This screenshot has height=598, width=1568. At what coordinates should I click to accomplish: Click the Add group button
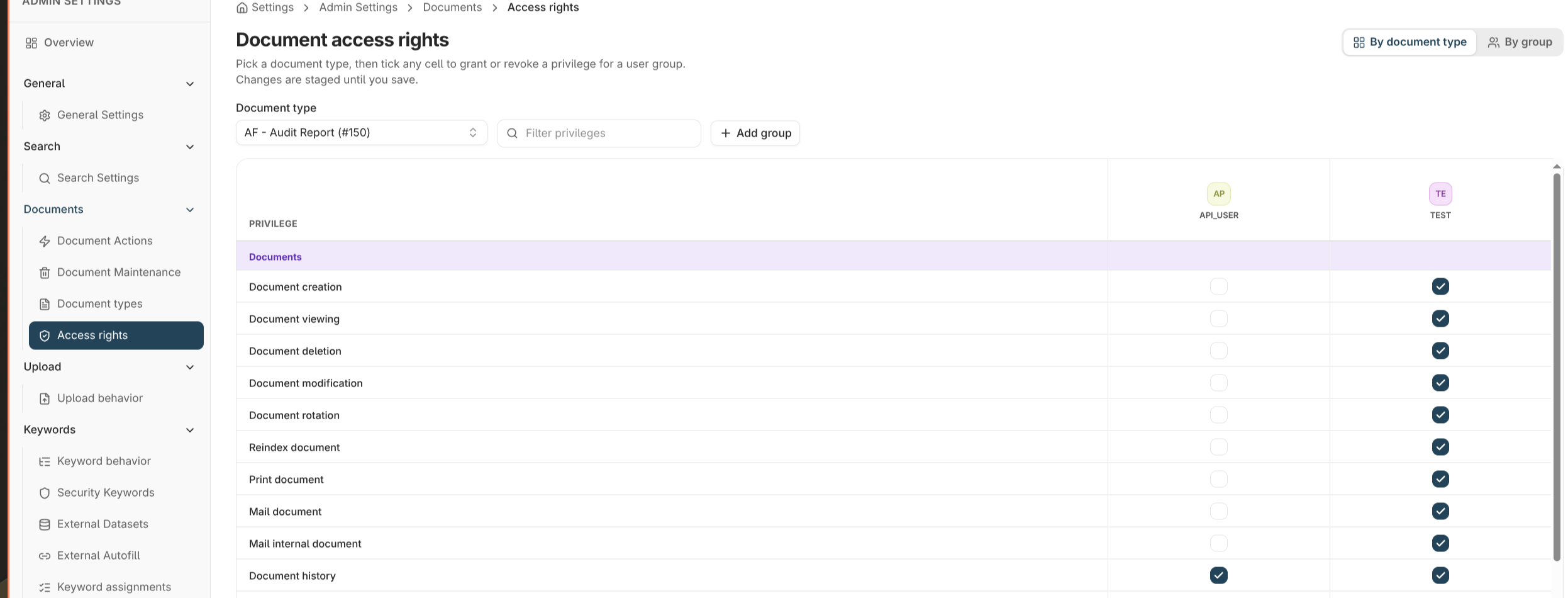(x=755, y=133)
